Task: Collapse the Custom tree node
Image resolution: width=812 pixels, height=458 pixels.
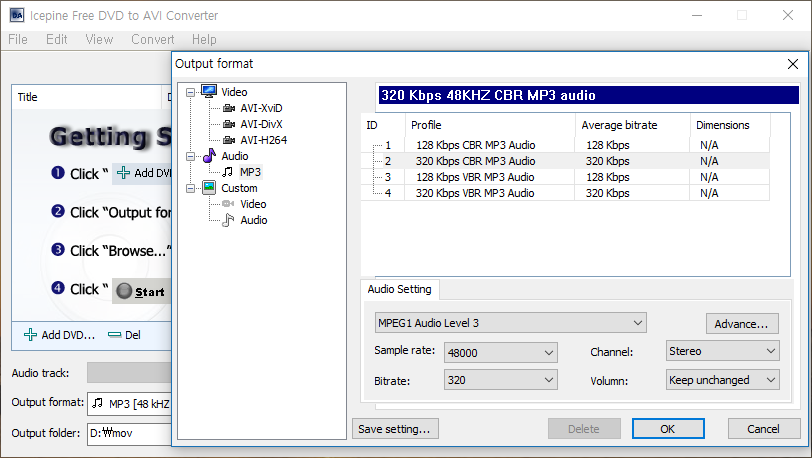Action: click(x=191, y=188)
